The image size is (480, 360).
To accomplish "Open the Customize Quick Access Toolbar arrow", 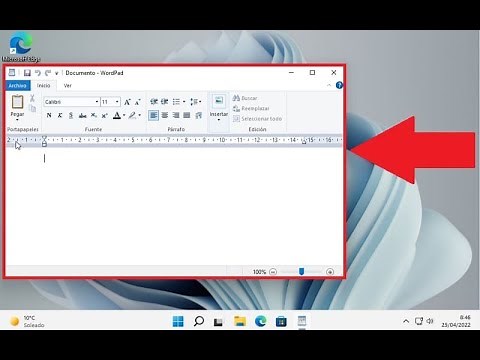I will [57, 73].
